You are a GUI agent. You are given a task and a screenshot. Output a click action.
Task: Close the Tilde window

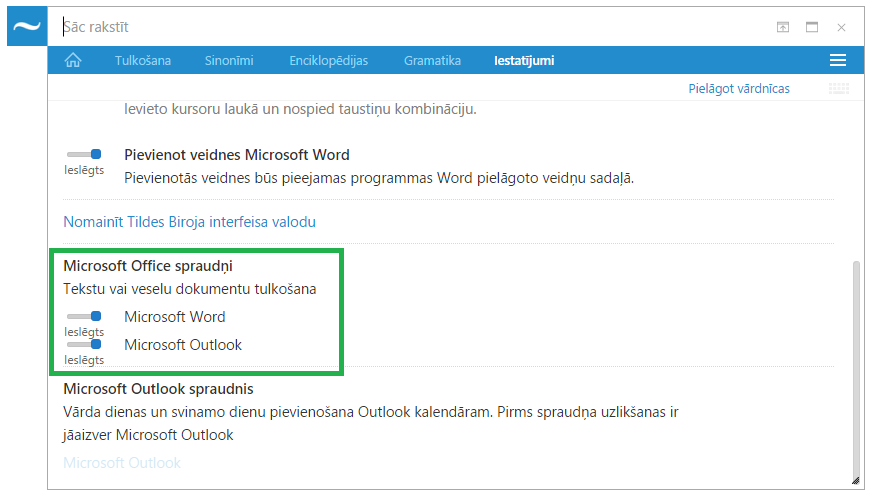(842, 27)
